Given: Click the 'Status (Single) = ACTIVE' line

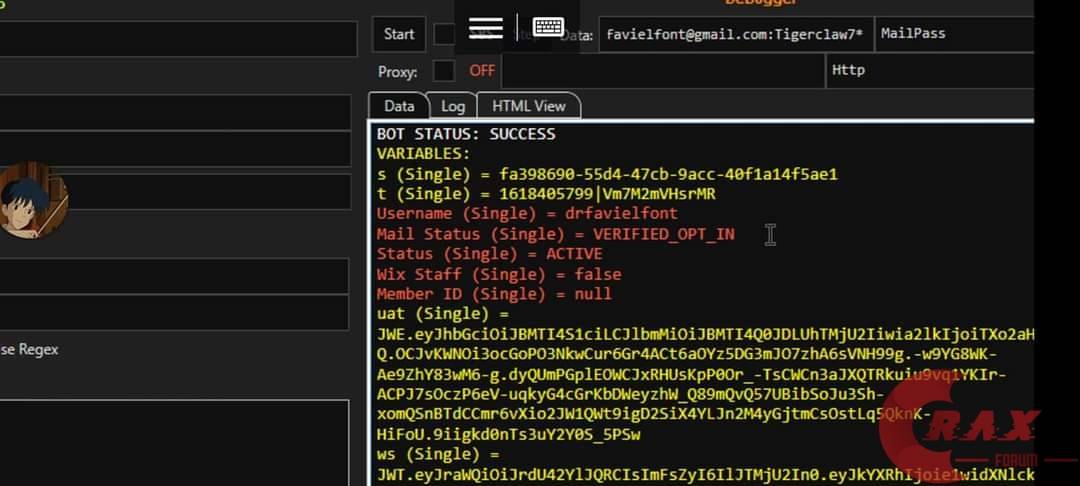Looking at the screenshot, I should pyautogui.click(x=489, y=254).
